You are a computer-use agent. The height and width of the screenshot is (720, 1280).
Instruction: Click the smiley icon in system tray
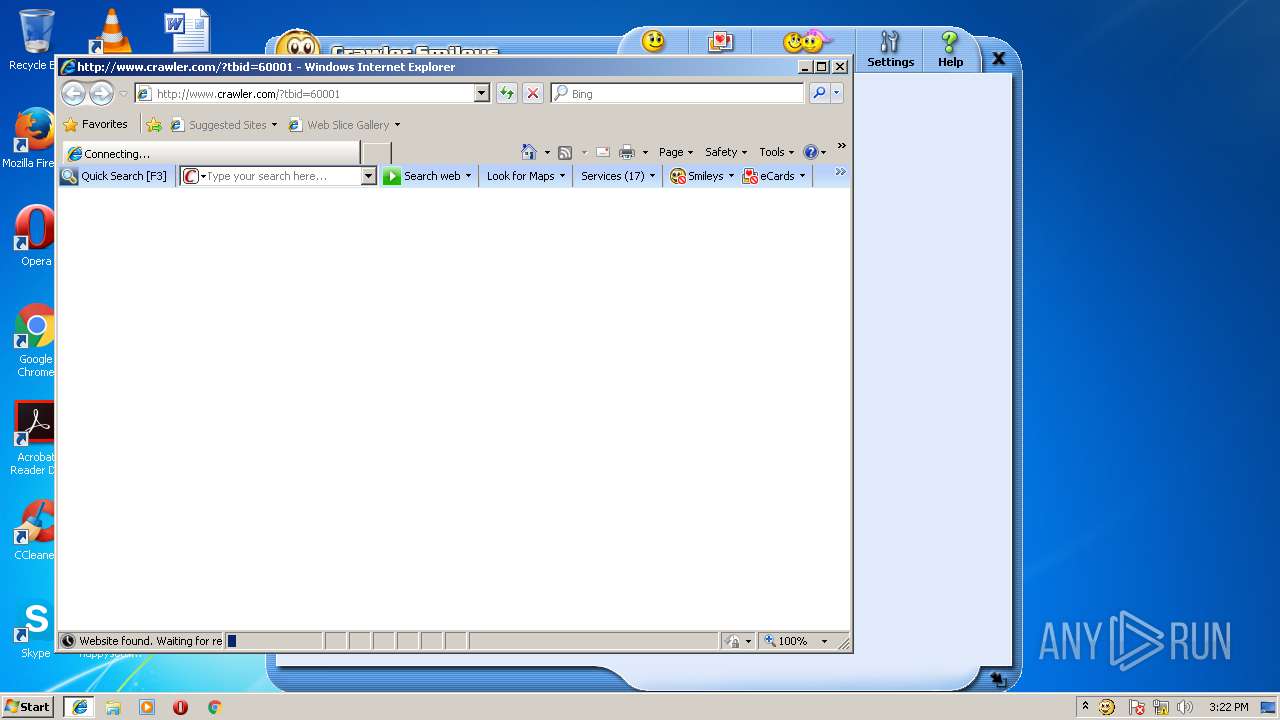coord(1107,707)
